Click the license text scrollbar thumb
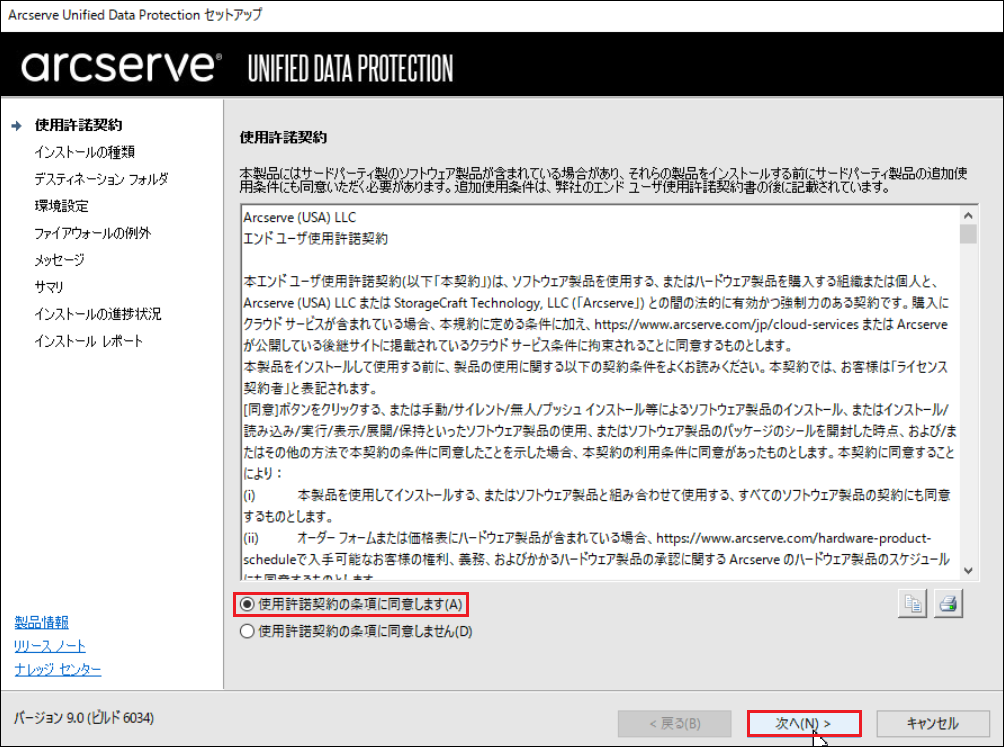Screen dimensions: 1004x747 (x=968, y=234)
